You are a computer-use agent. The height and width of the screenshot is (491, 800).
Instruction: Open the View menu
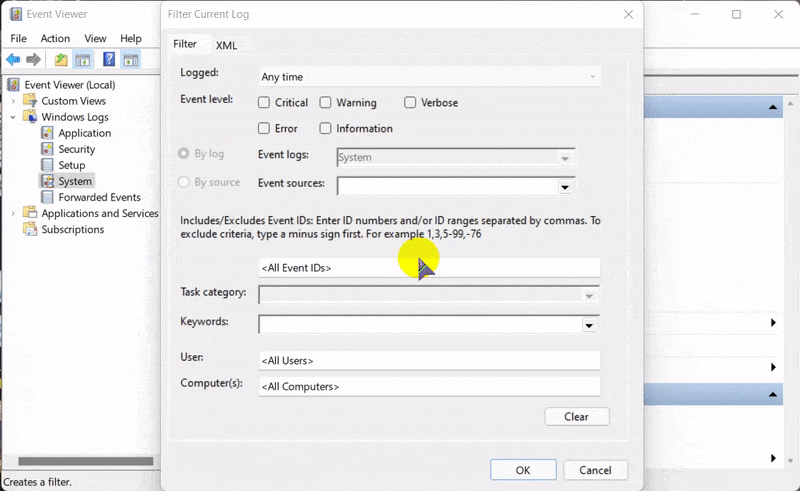[x=95, y=38]
